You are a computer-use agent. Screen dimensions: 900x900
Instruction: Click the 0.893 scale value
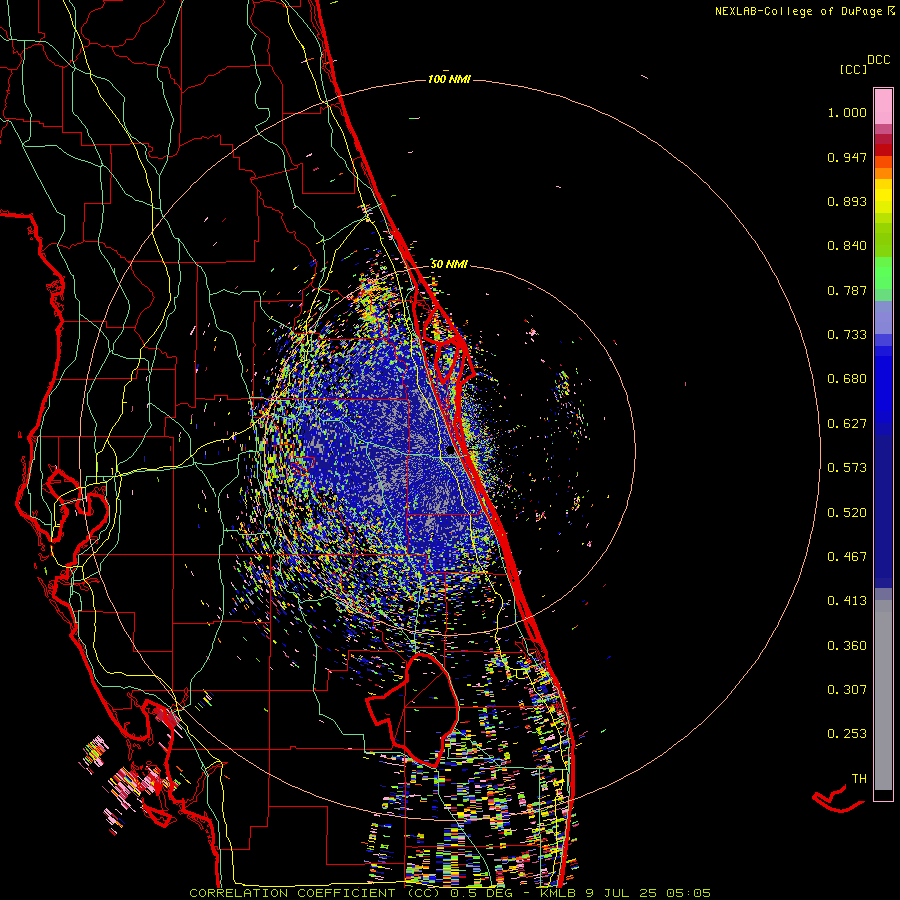pos(847,201)
